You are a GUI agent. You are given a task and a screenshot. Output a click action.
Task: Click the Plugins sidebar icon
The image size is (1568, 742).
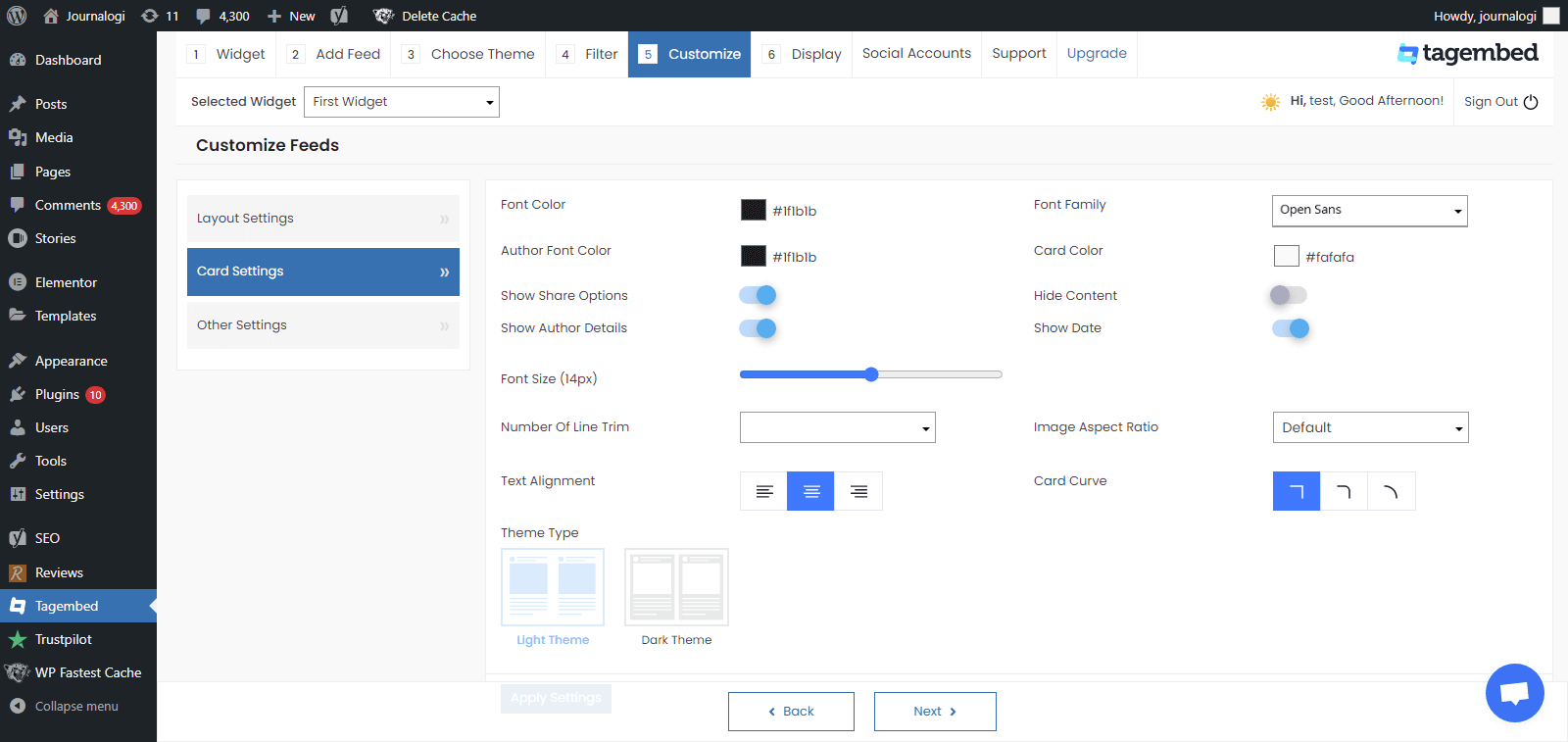tap(18, 394)
